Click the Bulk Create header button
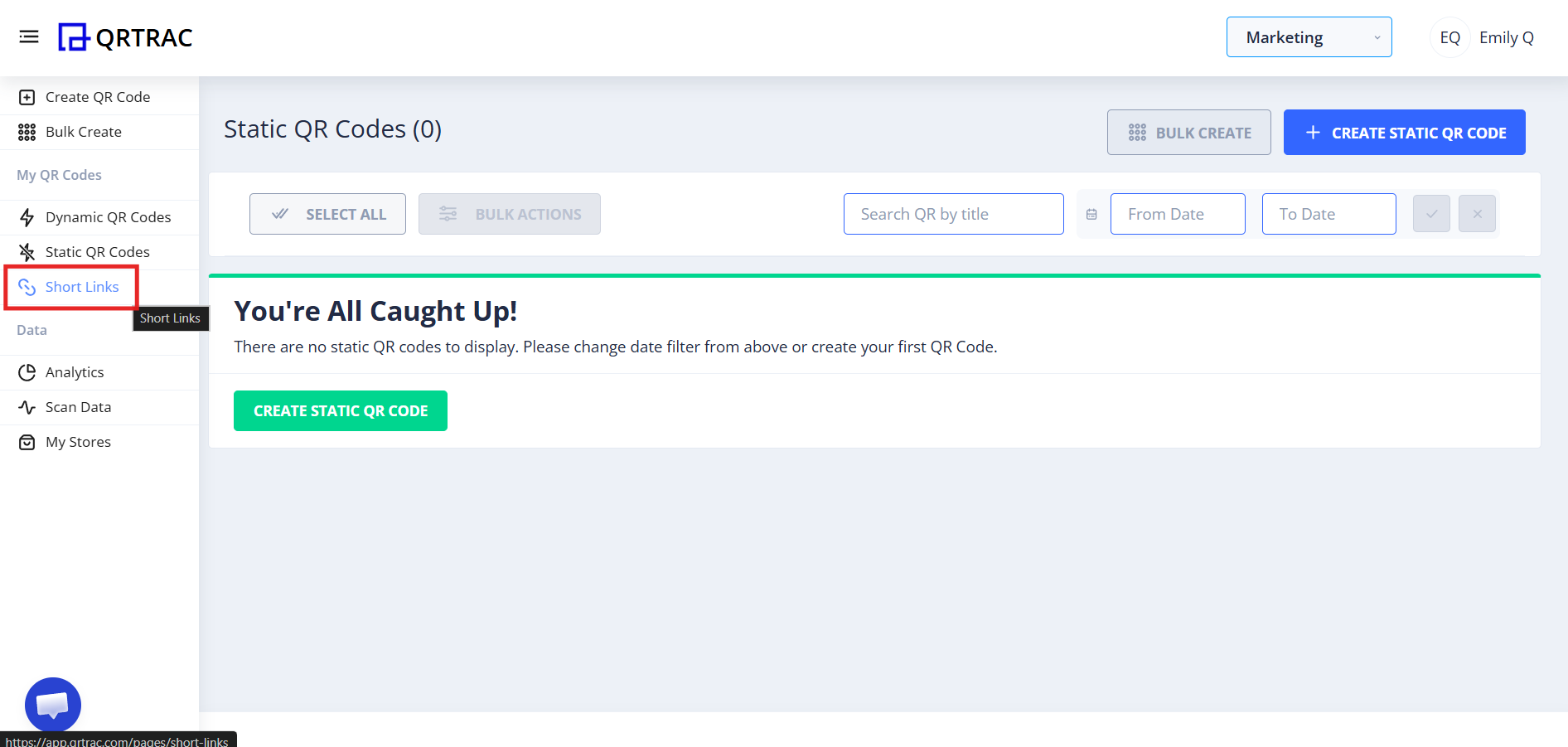The height and width of the screenshot is (747, 1568). click(x=1188, y=133)
